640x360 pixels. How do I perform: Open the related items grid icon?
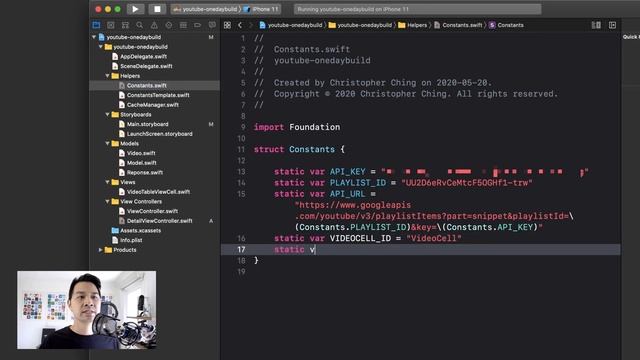227,25
